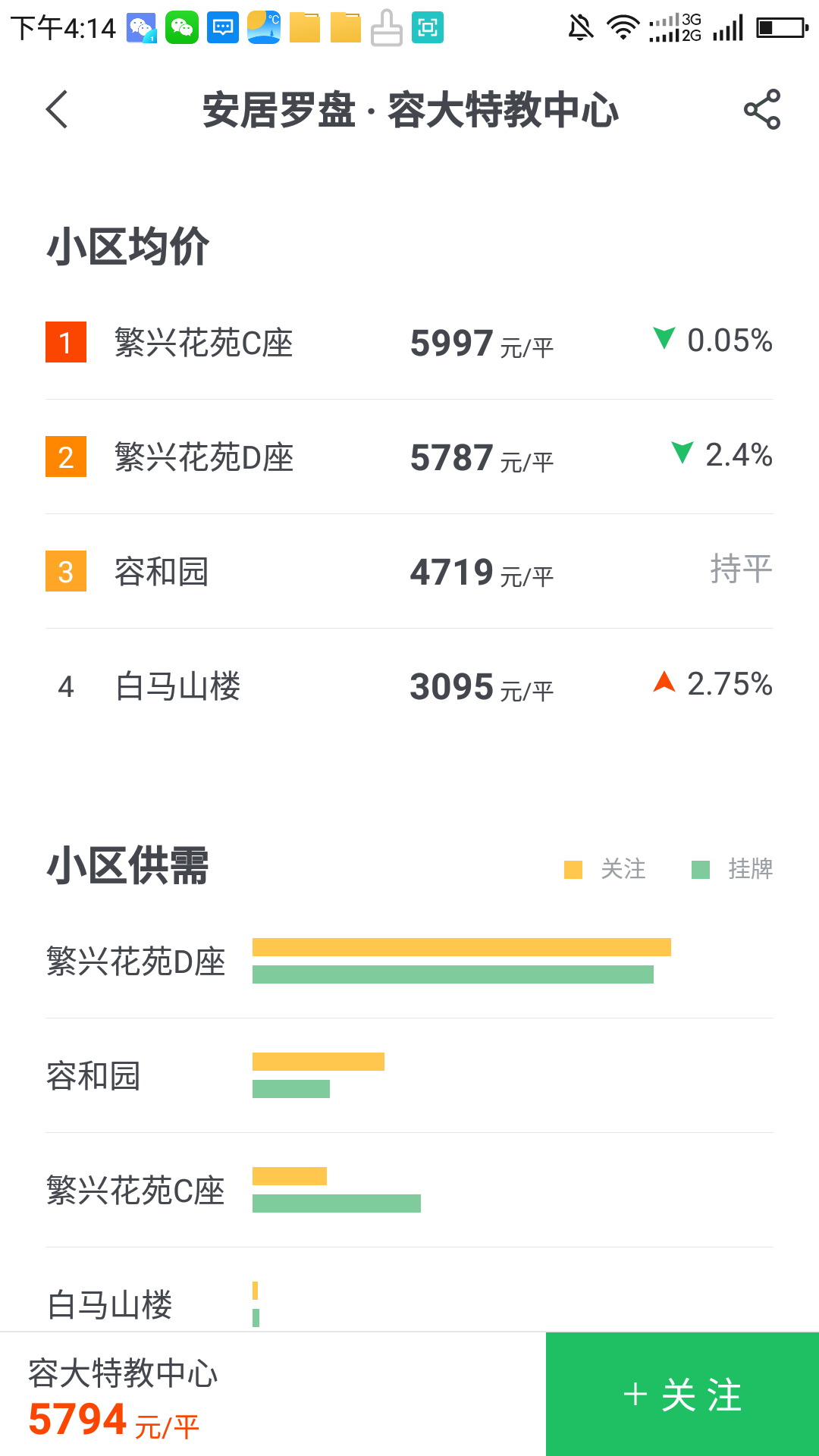This screenshot has width=819, height=1456.
Task: Toggle the yellow 关注 legend swatch
Action: (x=573, y=869)
